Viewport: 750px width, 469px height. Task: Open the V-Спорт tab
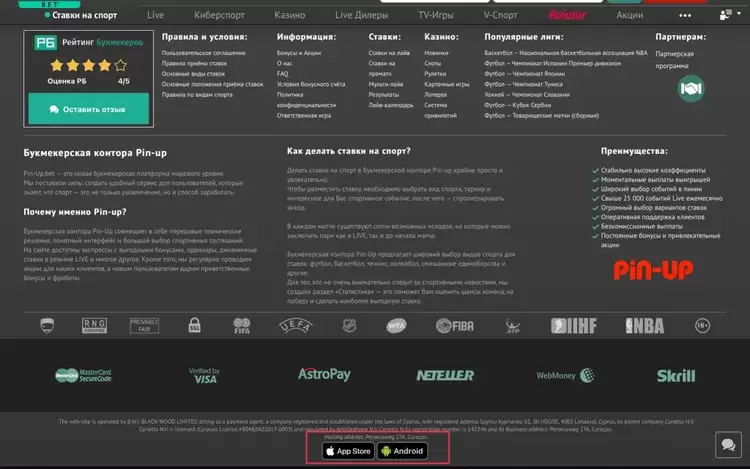point(500,15)
